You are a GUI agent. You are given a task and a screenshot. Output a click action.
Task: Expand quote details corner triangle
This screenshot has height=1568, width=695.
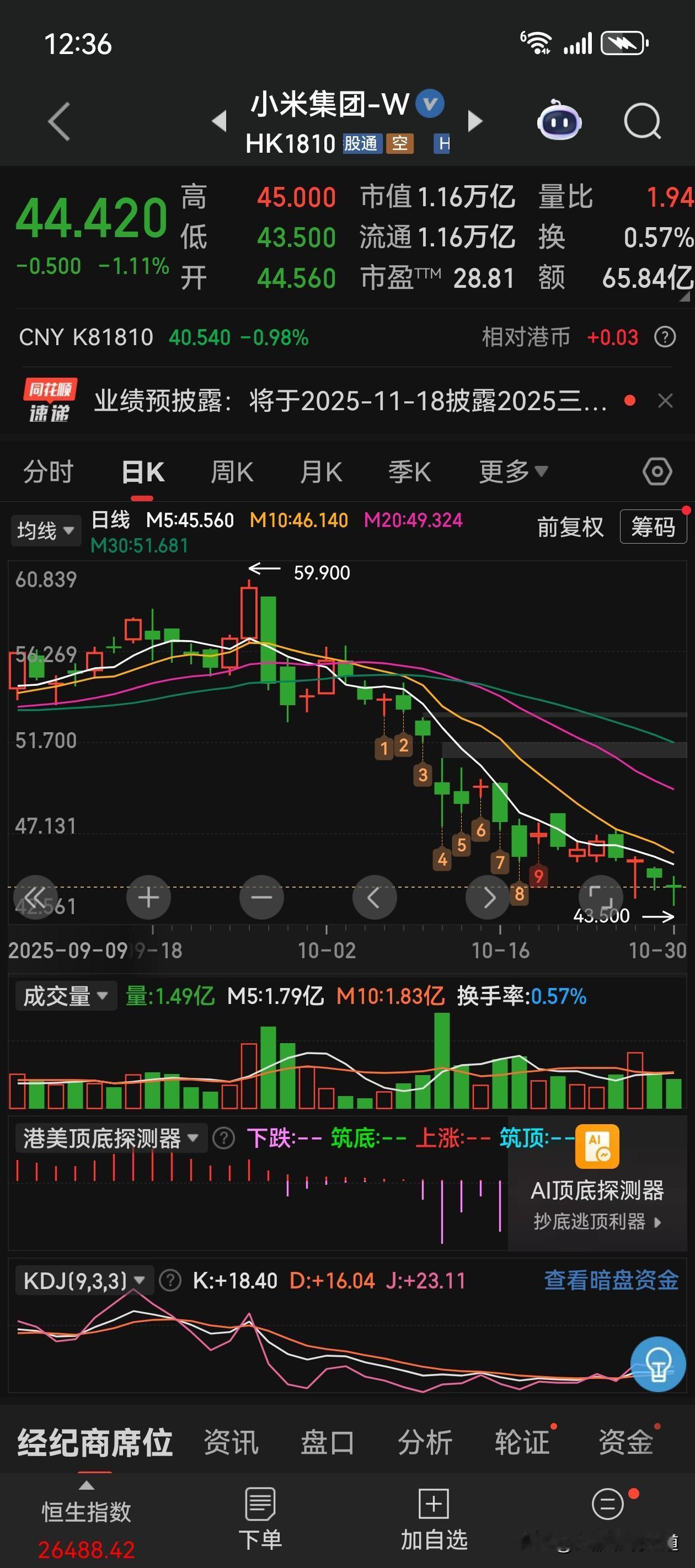(x=685, y=297)
